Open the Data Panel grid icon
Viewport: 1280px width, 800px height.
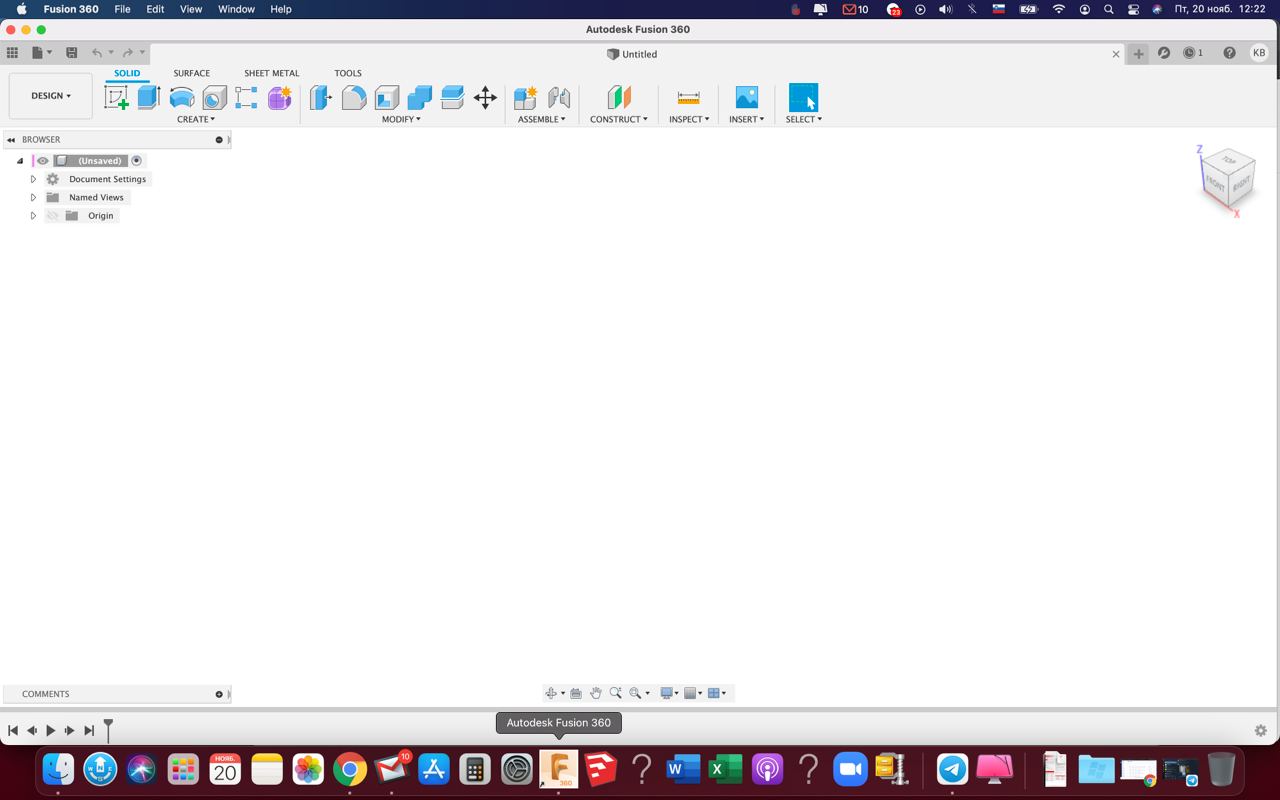pyautogui.click(x=12, y=53)
